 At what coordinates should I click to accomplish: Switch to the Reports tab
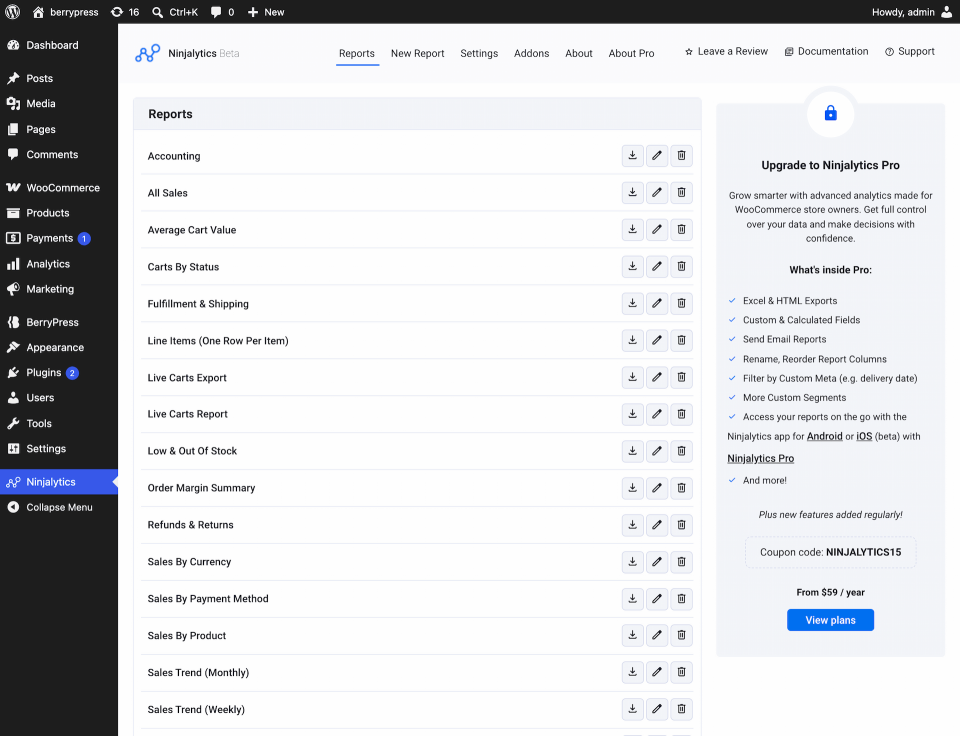point(357,53)
